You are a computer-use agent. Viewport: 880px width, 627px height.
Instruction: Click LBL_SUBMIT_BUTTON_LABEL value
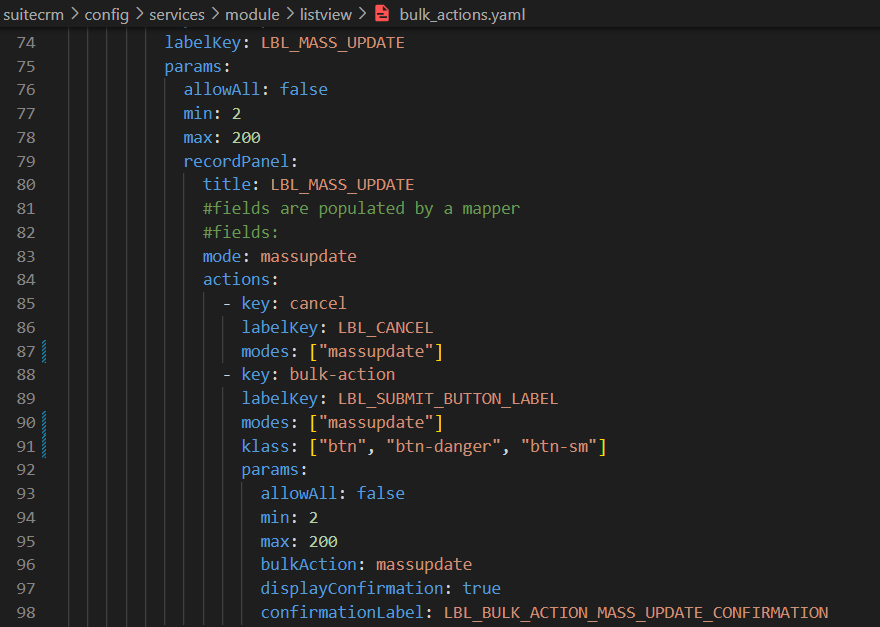pyautogui.click(x=448, y=399)
